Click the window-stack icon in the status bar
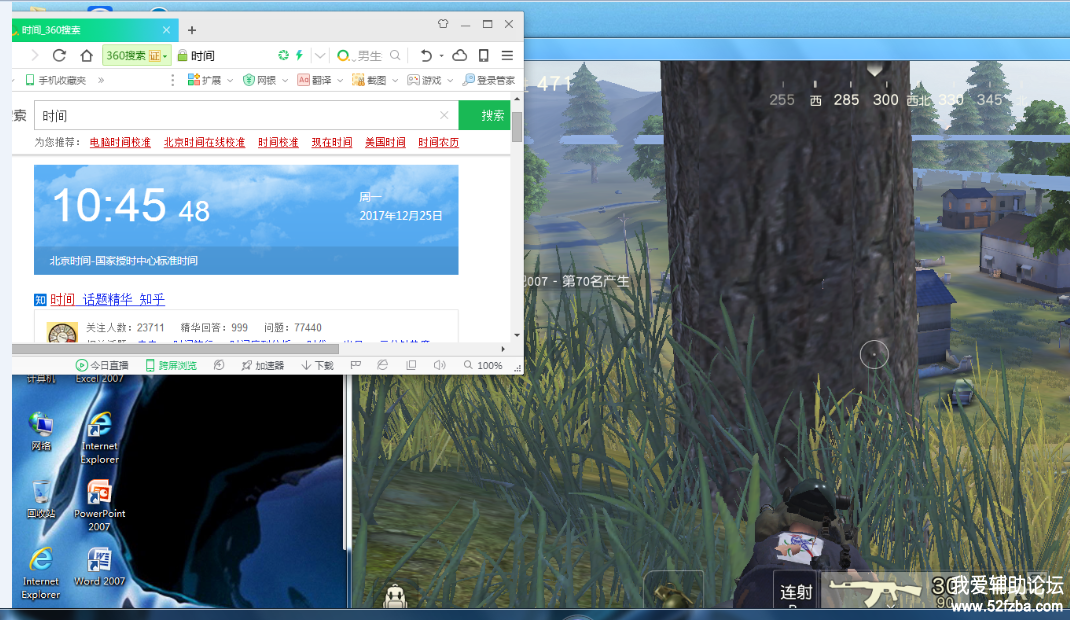The height and width of the screenshot is (620, 1070). pyautogui.click(x=411, y=365)
